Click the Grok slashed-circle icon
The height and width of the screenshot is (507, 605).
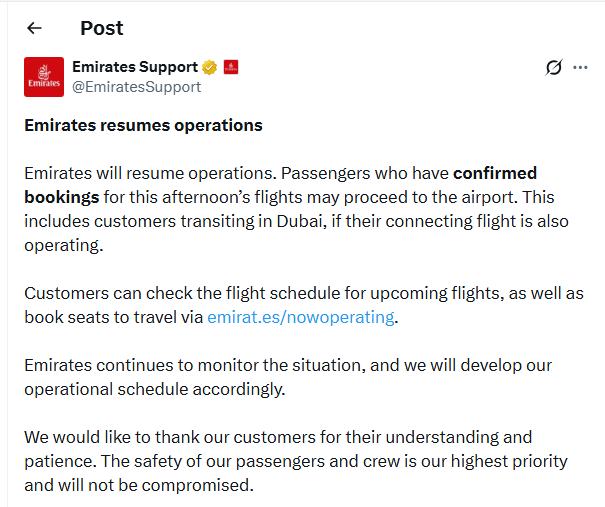click(553, 68)
